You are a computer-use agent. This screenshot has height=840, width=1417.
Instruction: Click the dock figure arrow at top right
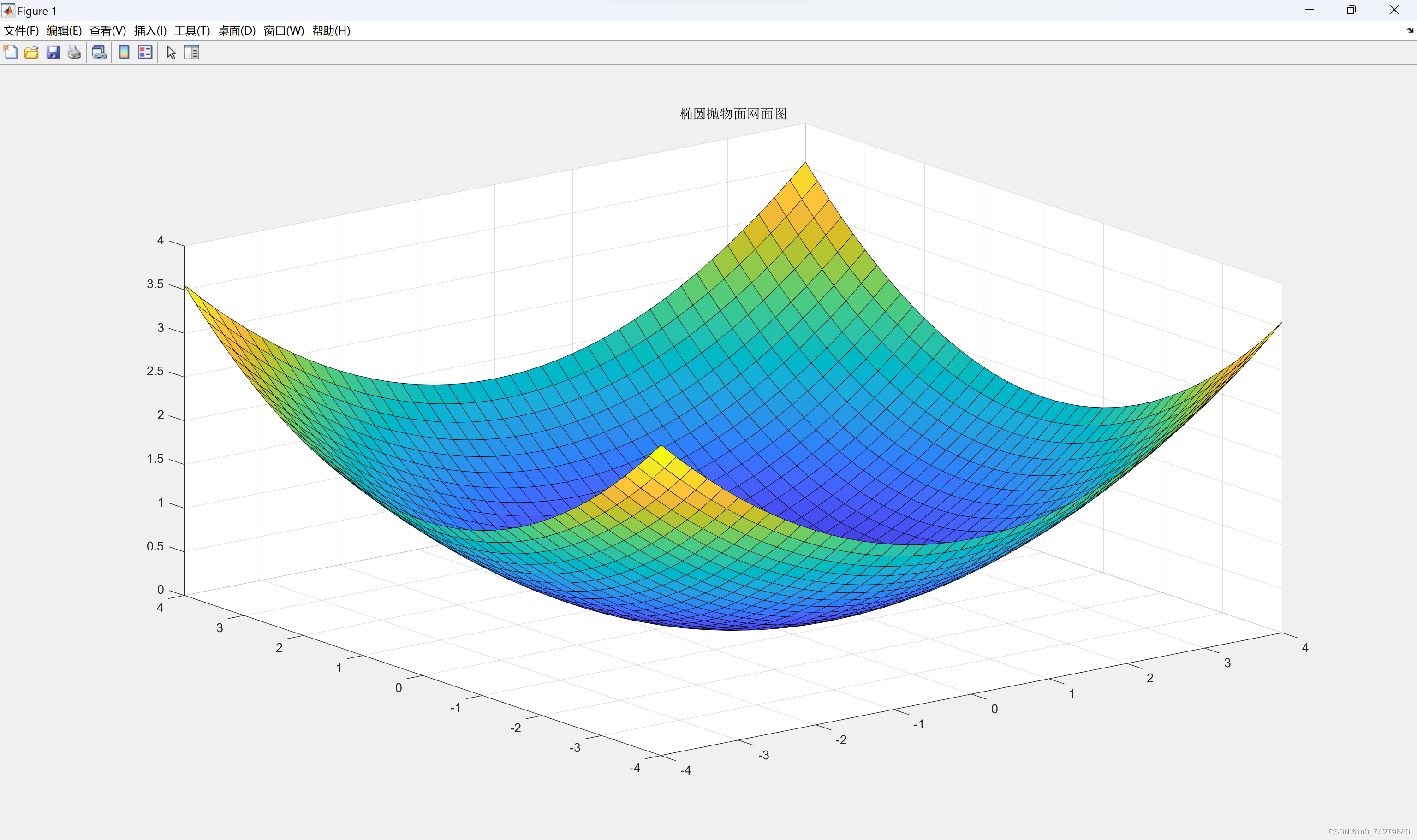click(1410, 30)
